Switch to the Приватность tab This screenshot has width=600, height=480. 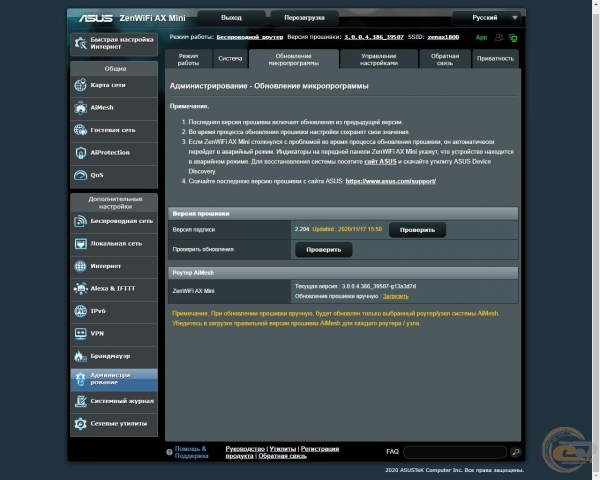495,59
